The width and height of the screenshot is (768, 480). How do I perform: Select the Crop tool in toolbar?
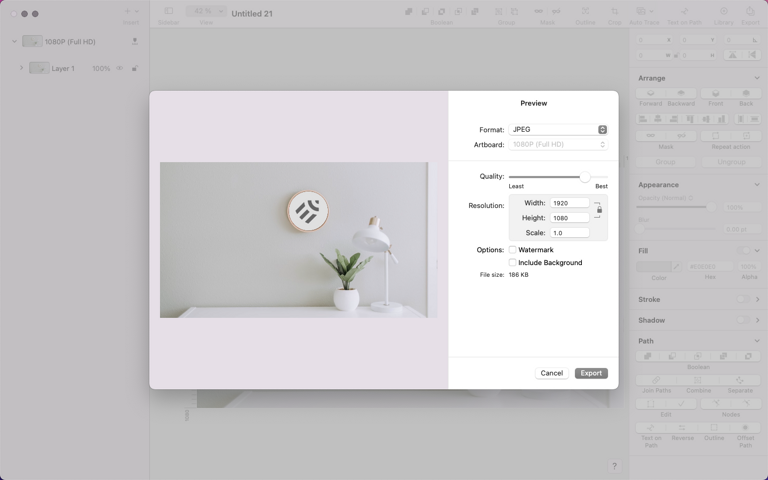[614, 11]
